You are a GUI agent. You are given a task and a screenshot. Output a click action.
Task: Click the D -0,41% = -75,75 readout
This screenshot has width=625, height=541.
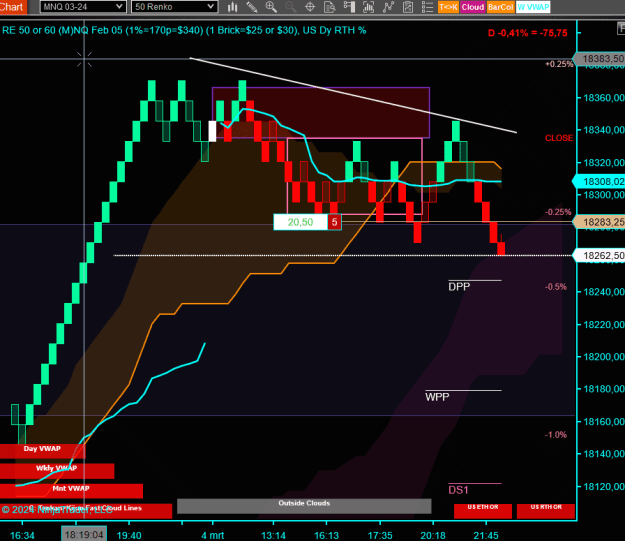click(527, 33)
